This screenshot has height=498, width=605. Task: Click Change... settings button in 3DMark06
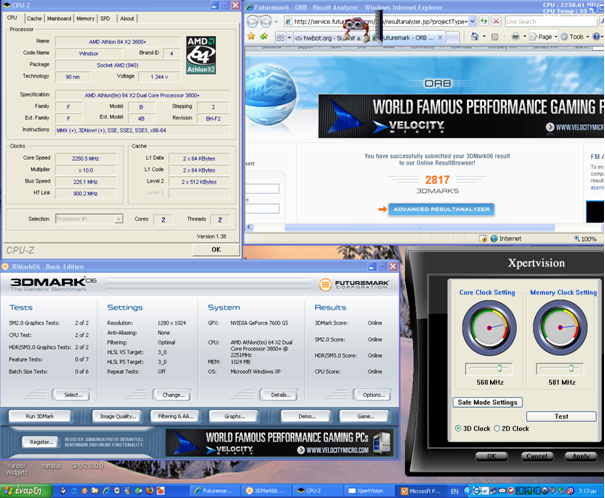(x=172, y=395)
